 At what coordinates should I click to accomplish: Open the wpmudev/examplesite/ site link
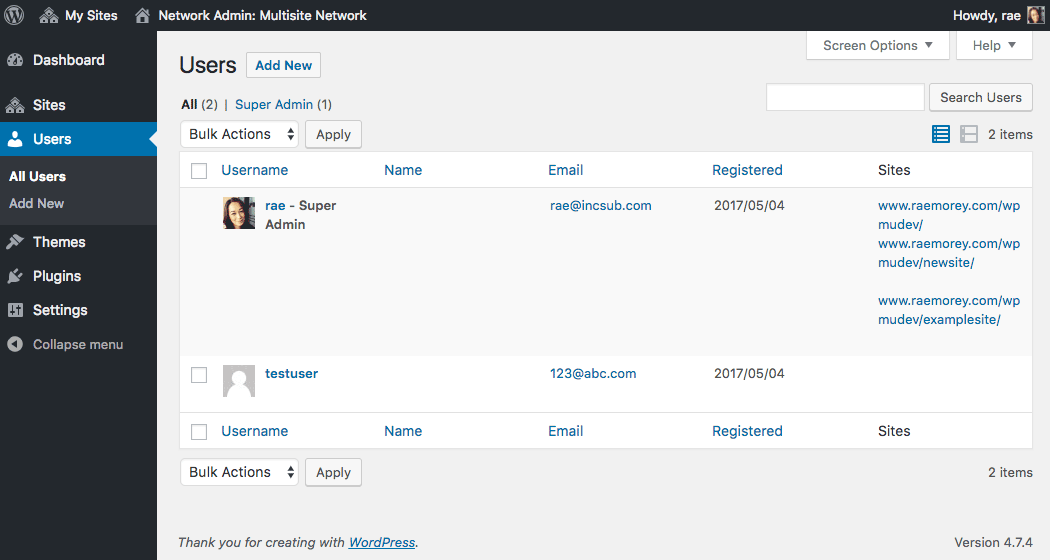949,310
